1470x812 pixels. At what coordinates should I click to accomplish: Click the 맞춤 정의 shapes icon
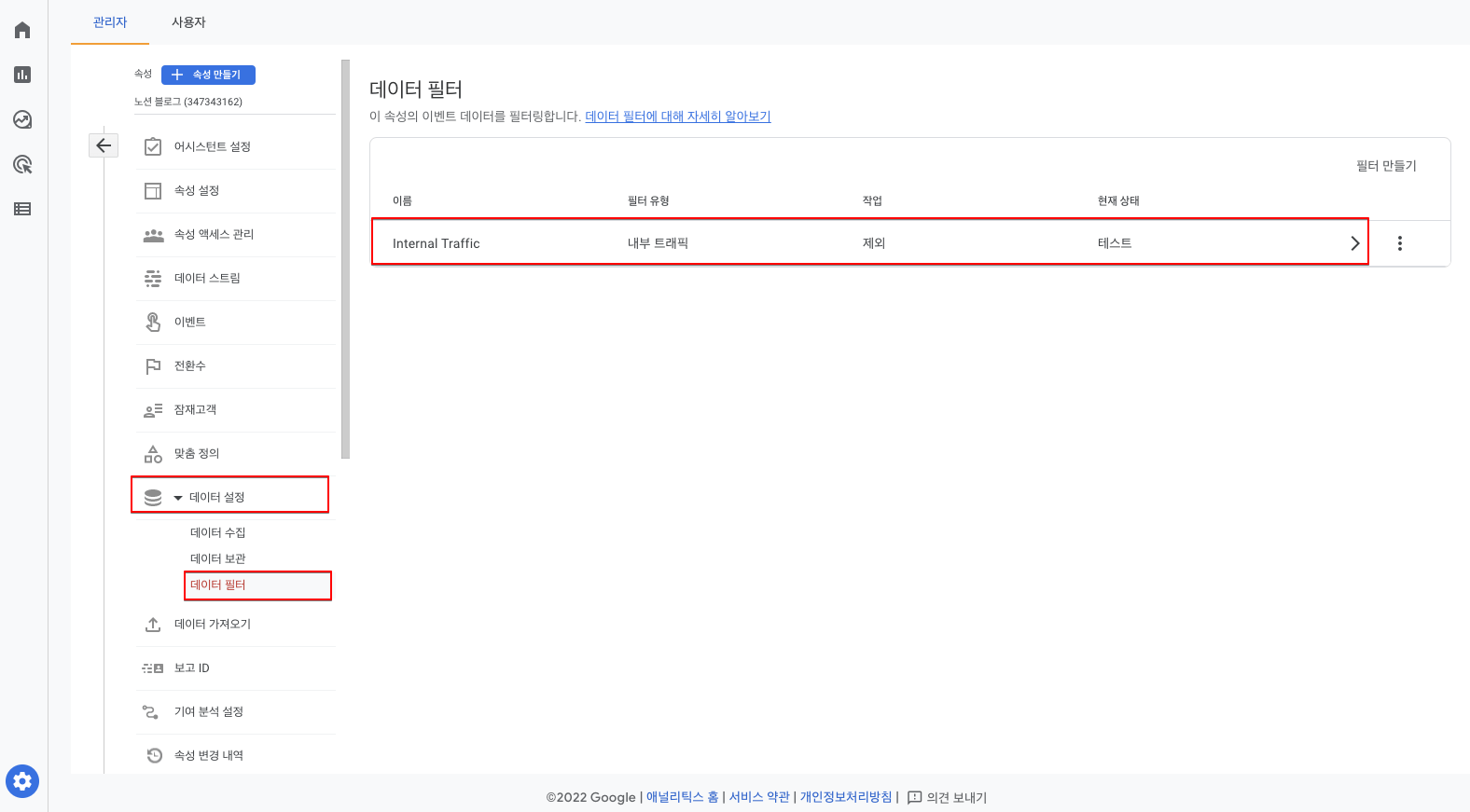(x=153, y=454)
